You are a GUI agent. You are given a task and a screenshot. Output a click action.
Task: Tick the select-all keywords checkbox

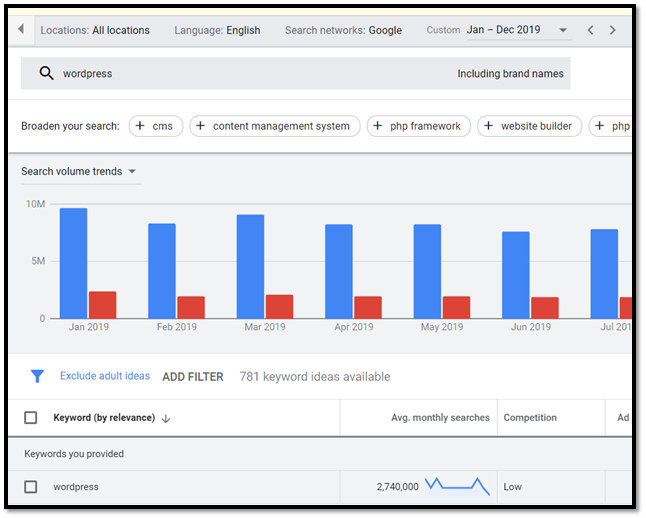click(30, 418)
